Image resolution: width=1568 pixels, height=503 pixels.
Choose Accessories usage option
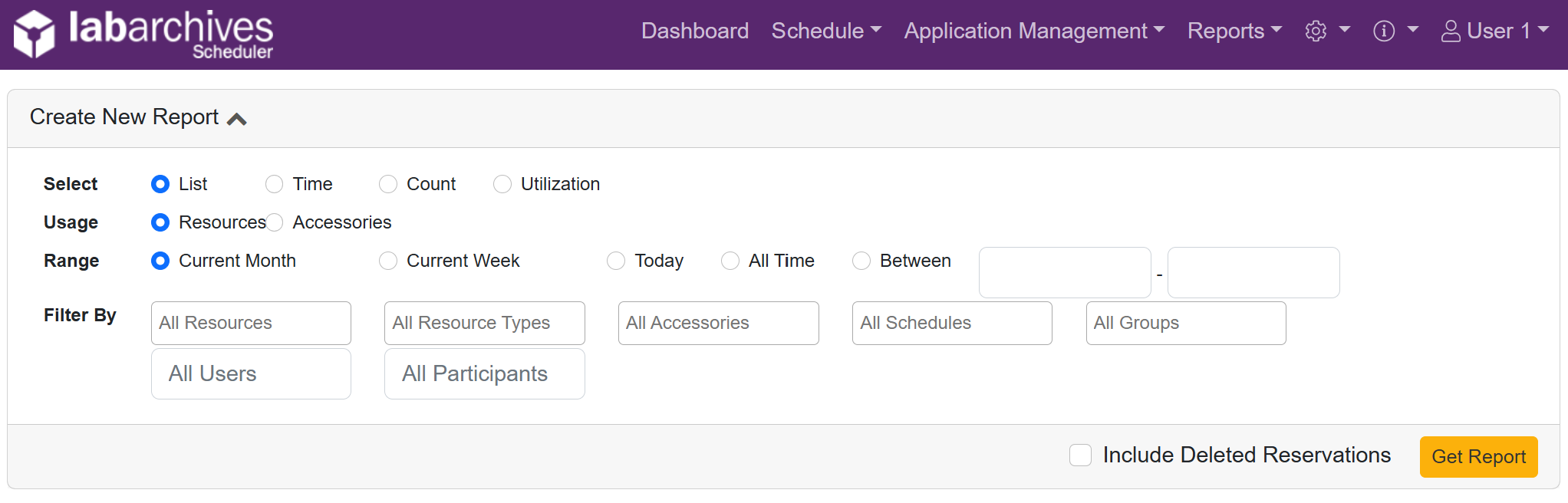275,222
